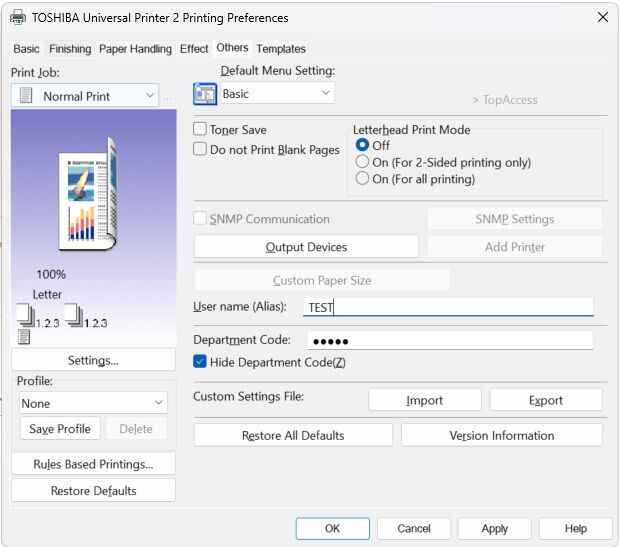Click the first collate pages icon
619x547 pixels.
[26, 315]
